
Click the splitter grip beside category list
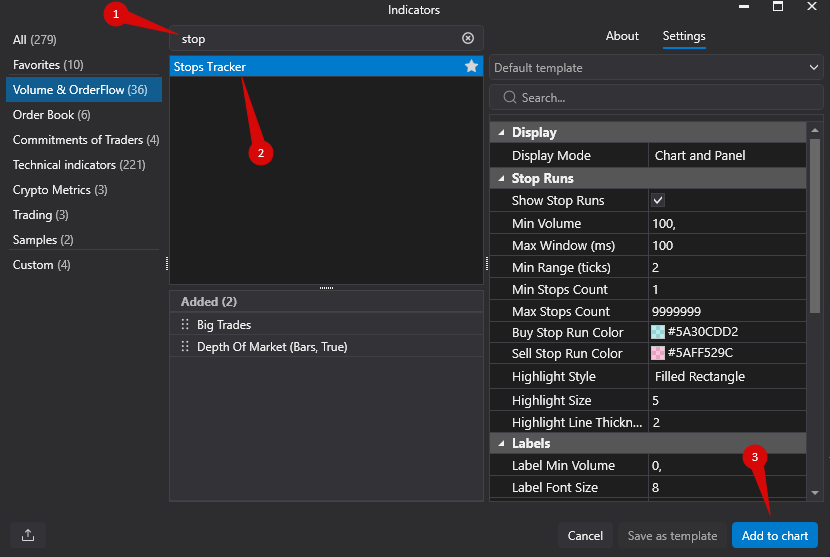pyautogui.click(x=167, y=263)
